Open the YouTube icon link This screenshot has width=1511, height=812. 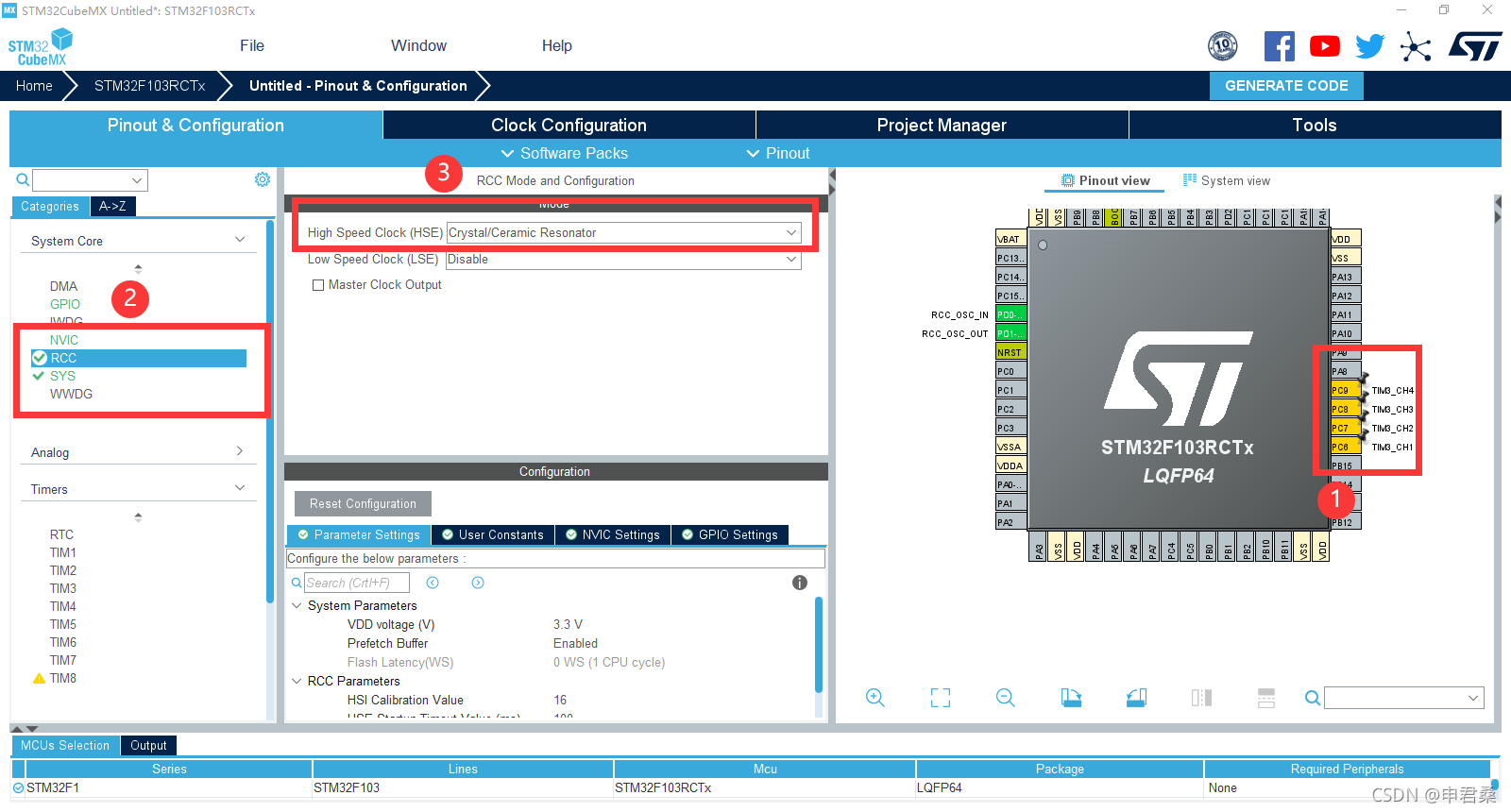click(x=1325, y=46)
